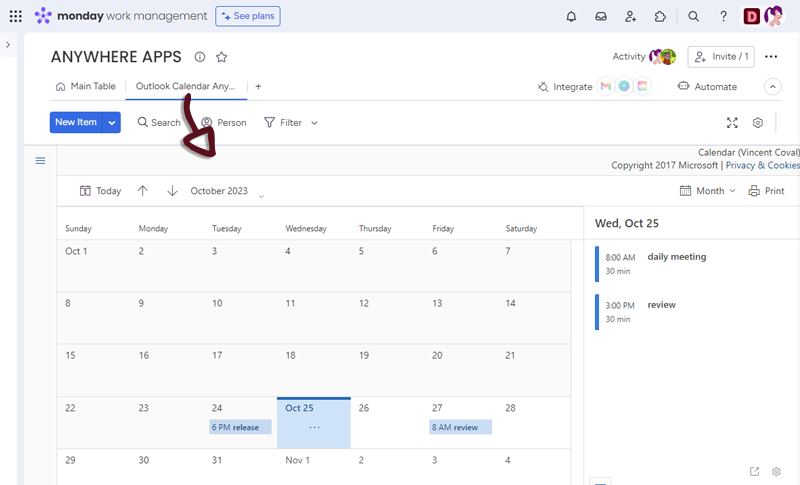Open the apps marketplace puzzle icon

[x=660, y=16]
